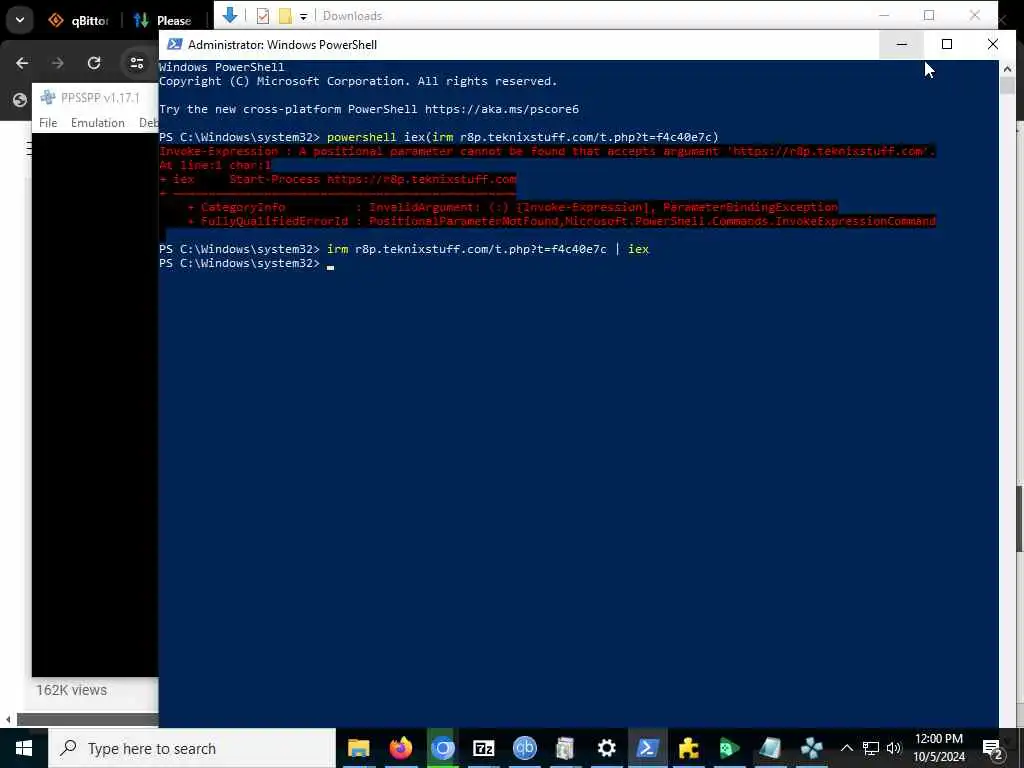Maximize the PowerShell window

pos(947,44)
